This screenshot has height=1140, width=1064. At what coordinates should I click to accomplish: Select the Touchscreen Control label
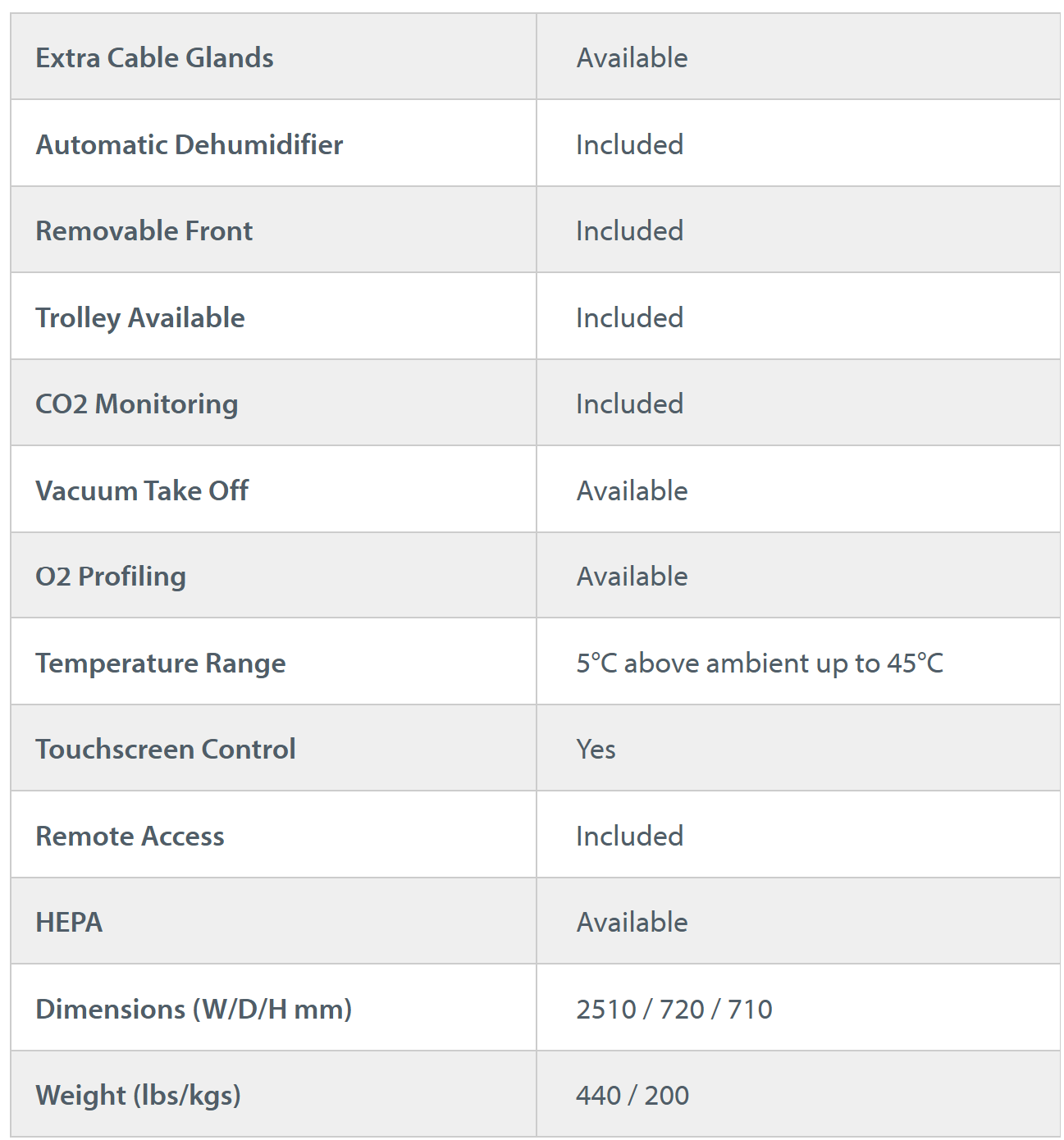pyautogui.click(x=165, y=749)
